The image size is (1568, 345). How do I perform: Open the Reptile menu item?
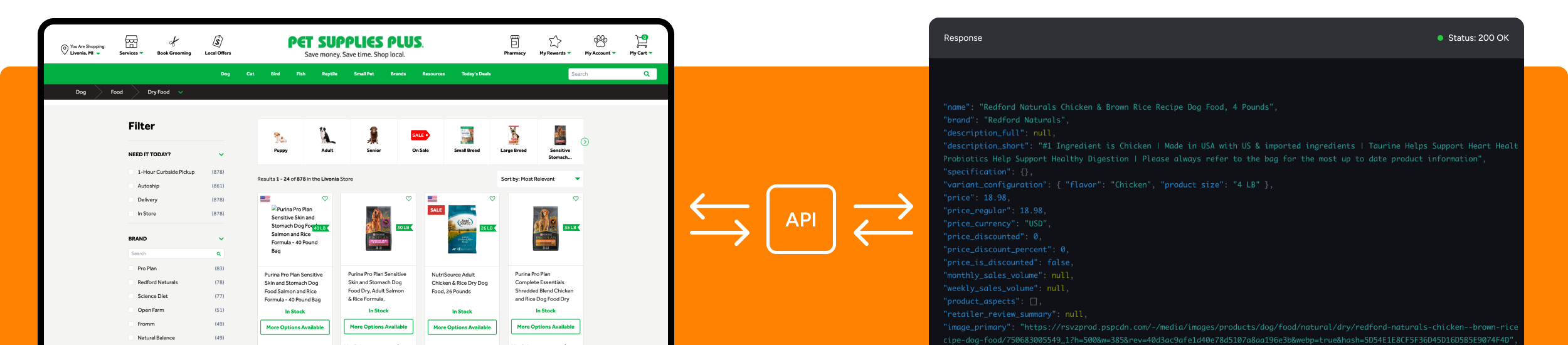pos(330,74)
